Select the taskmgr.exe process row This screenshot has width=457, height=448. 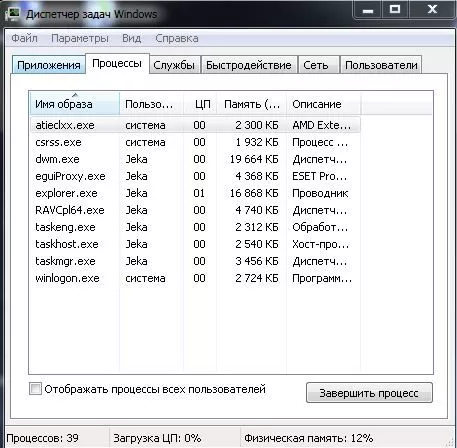point(195,261)
